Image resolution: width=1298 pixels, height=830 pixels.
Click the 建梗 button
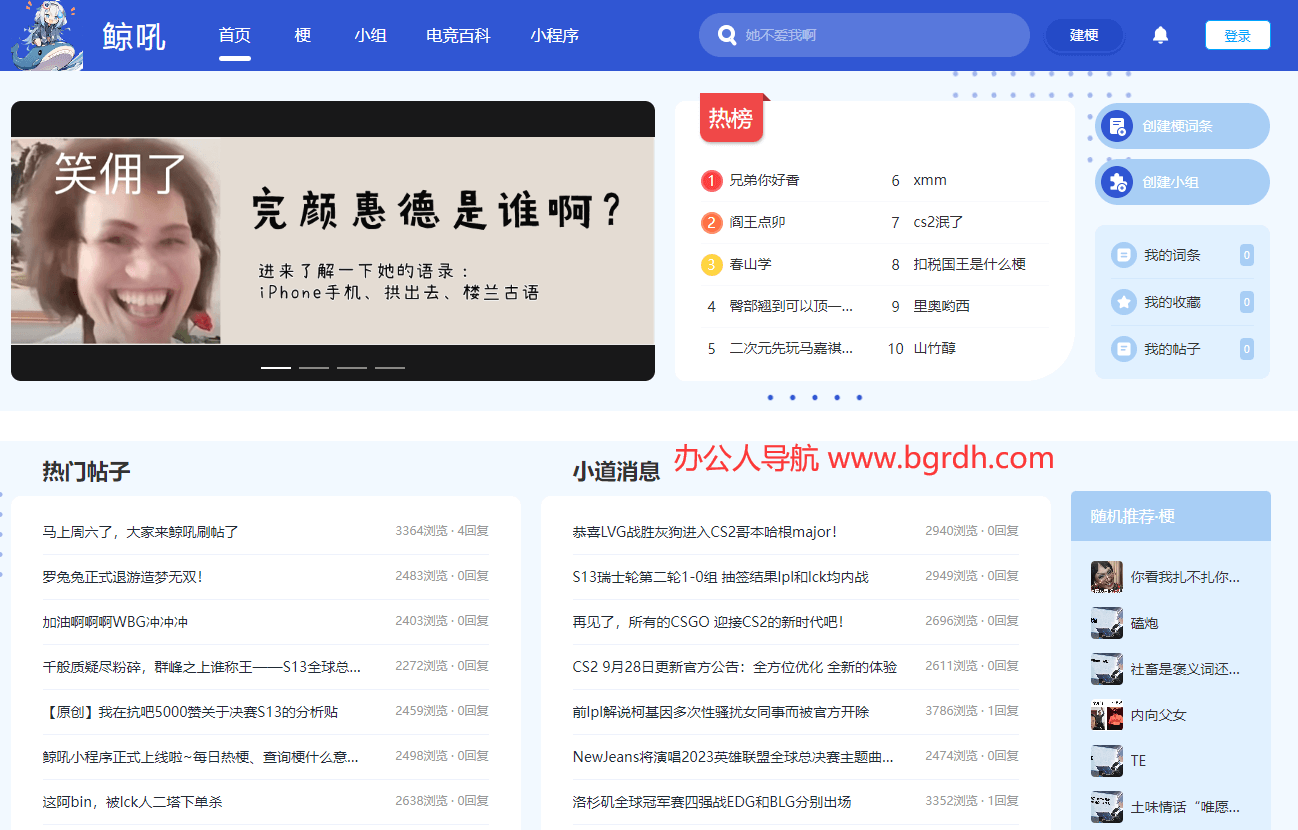pyautogui.click(x=1083, y=34)
